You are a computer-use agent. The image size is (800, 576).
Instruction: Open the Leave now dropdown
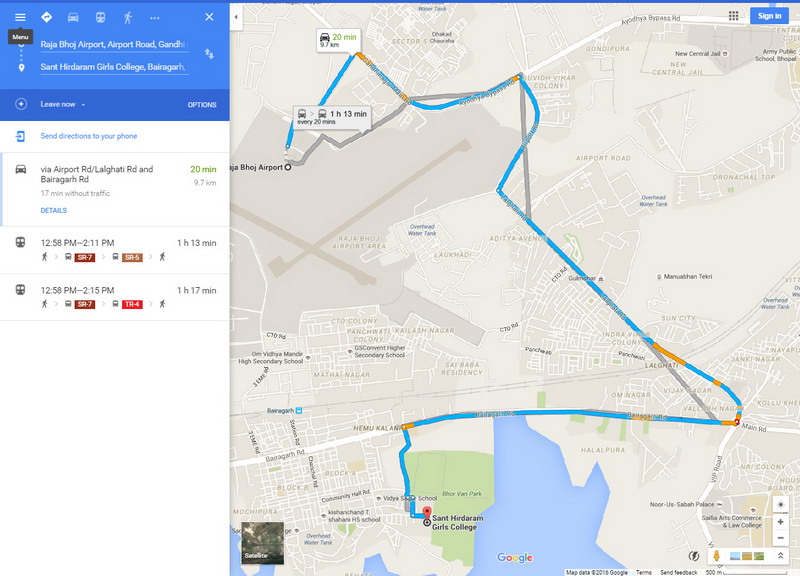(x=63, y=104)
